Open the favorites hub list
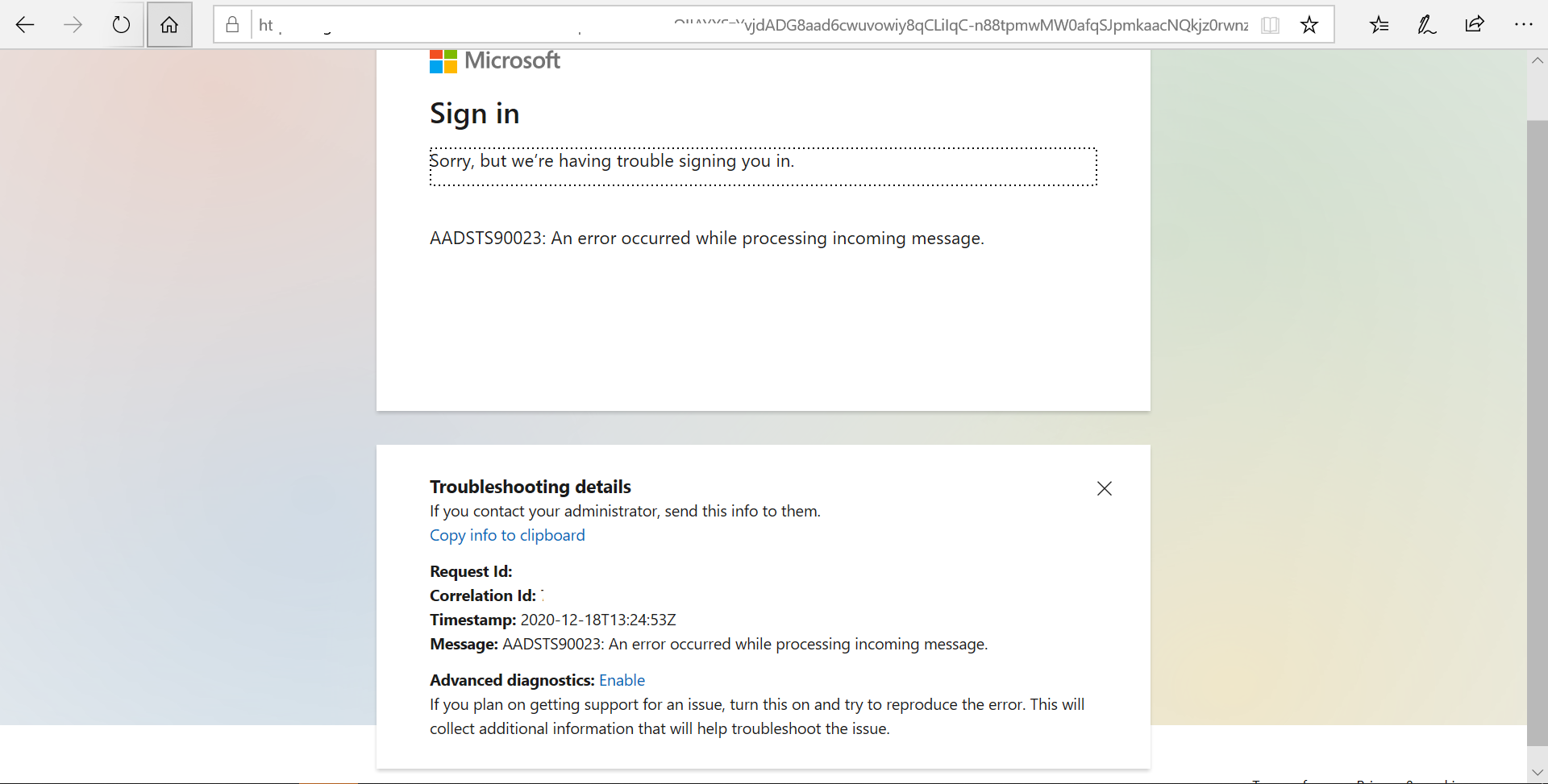 (1379, 25)
